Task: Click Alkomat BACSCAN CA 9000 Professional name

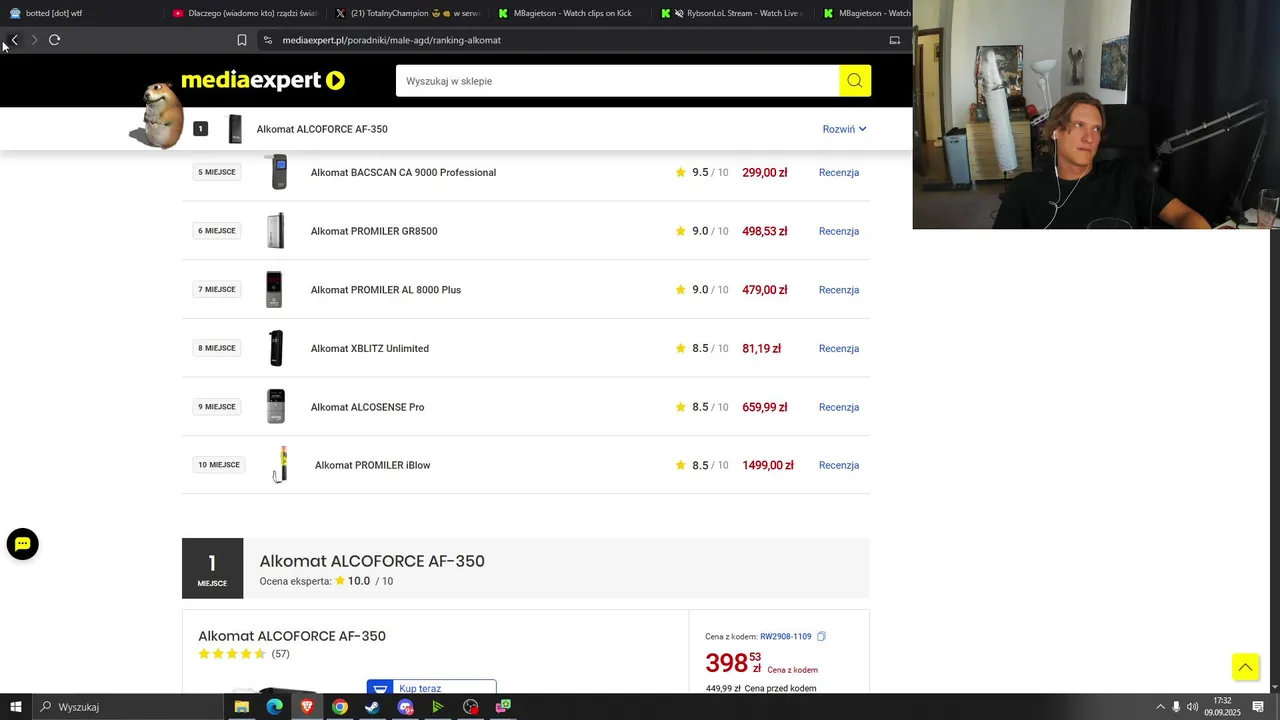Action: [x=403, y=172]
